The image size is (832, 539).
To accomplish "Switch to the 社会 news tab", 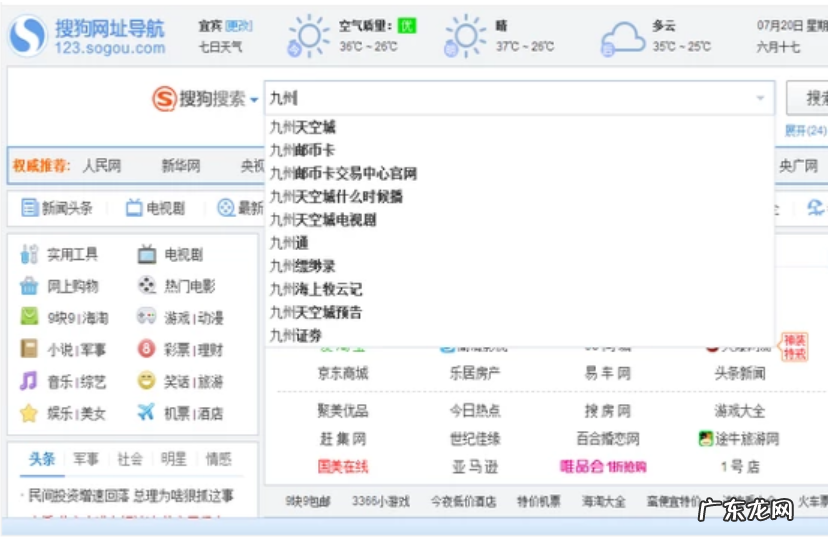I will [x=130, y=459].
